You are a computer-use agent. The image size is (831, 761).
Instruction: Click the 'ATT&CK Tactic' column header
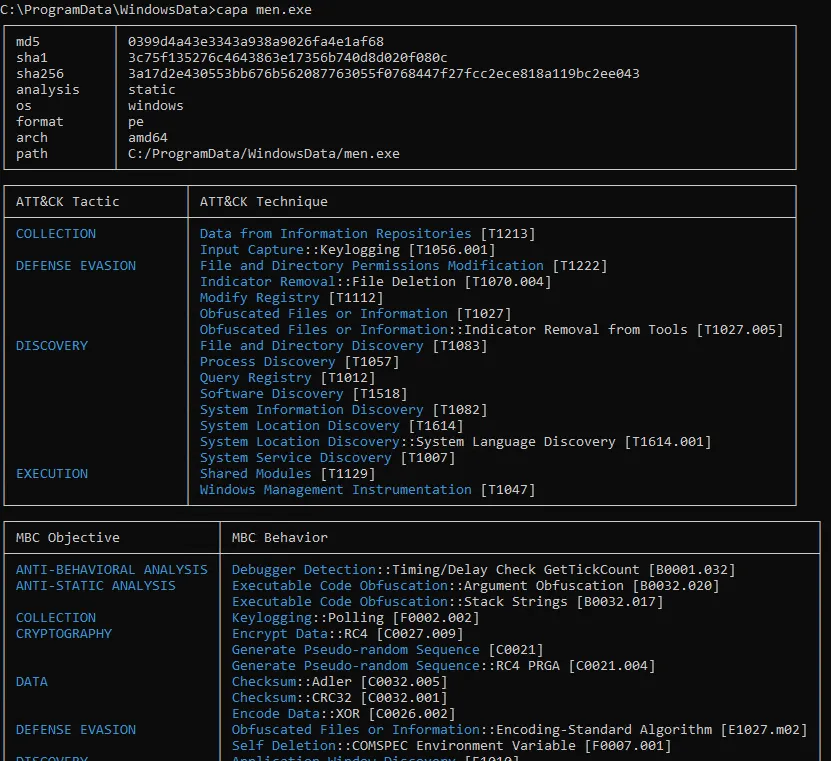point(67,201)
